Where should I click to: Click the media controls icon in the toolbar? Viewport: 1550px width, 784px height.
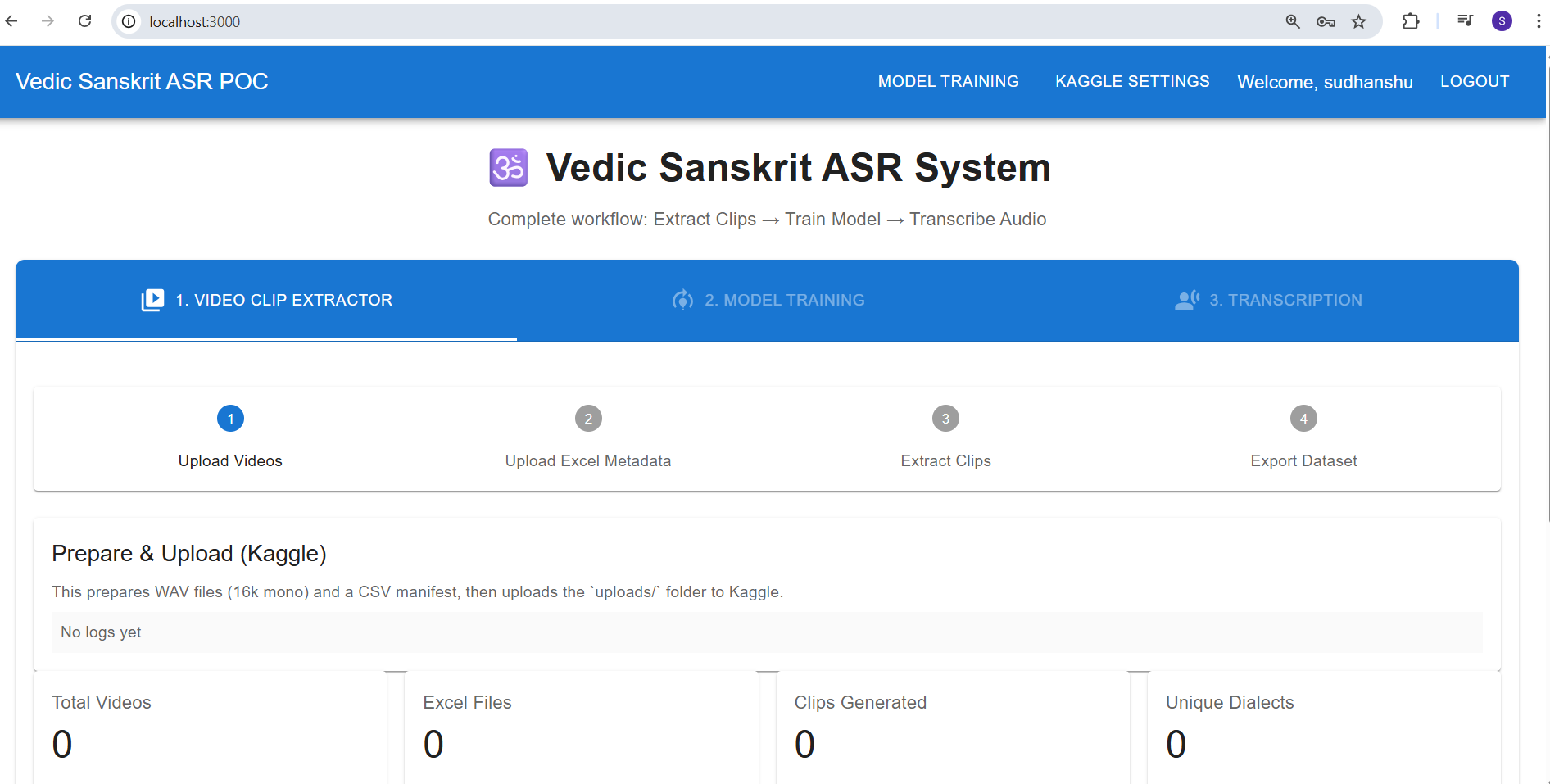[x=1464, y=20]
